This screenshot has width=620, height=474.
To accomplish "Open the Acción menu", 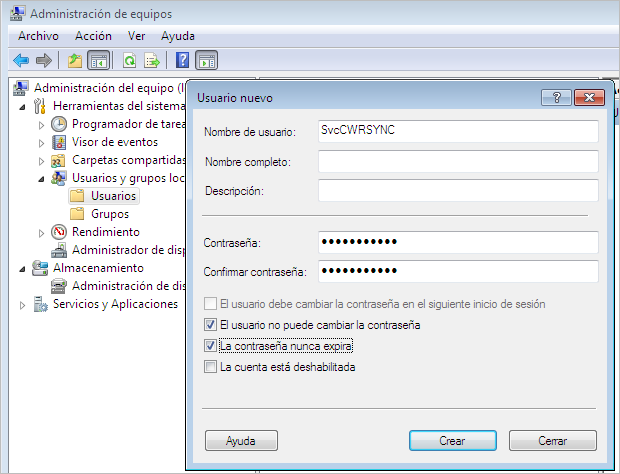I will pos(93,36).
